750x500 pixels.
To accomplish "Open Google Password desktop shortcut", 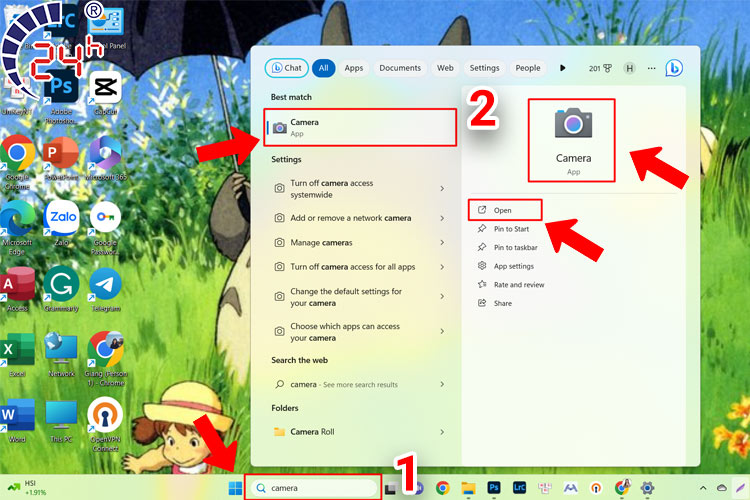I will click(x=105, y=228).
